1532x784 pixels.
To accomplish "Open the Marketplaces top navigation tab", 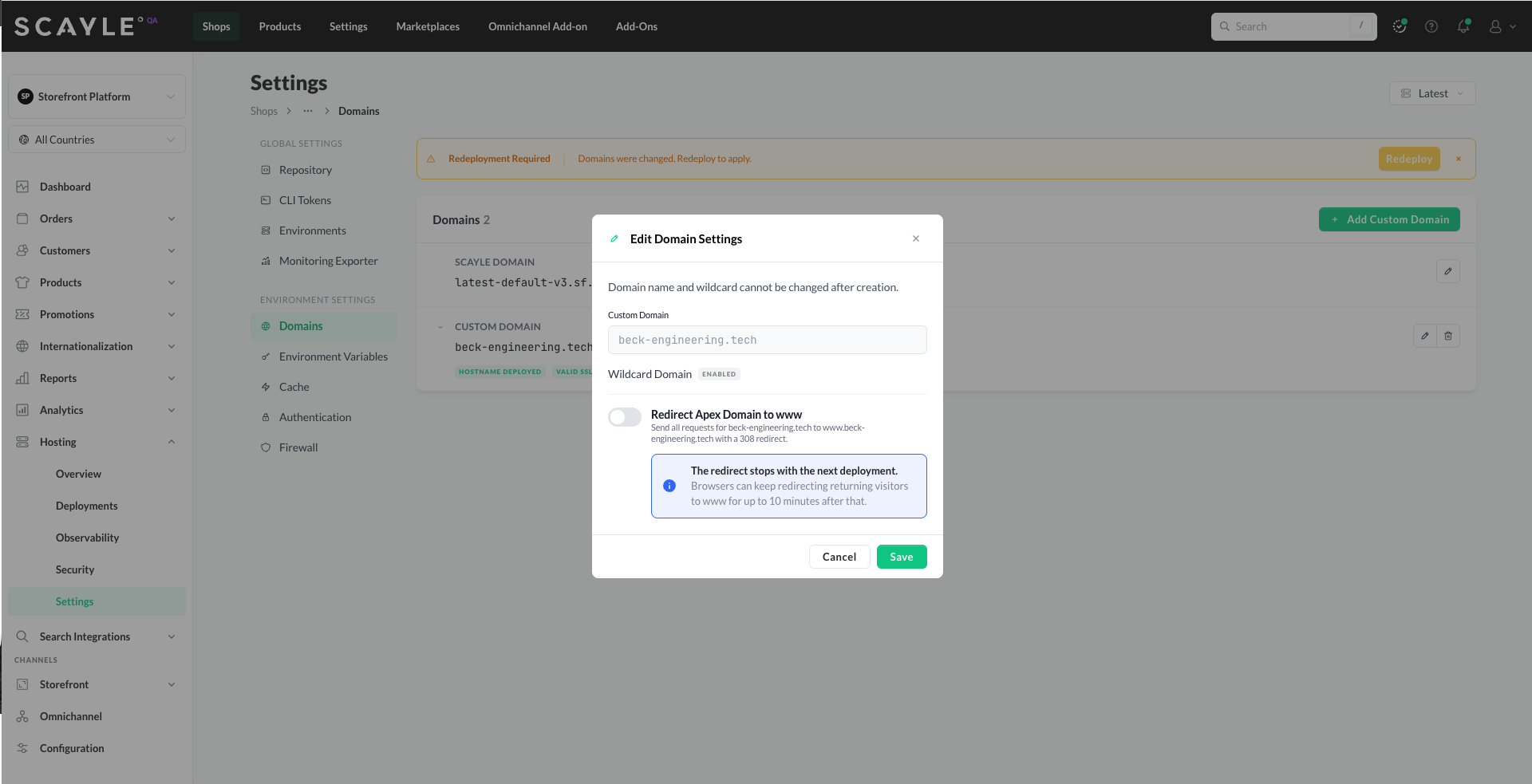I will tap(428, 26).
